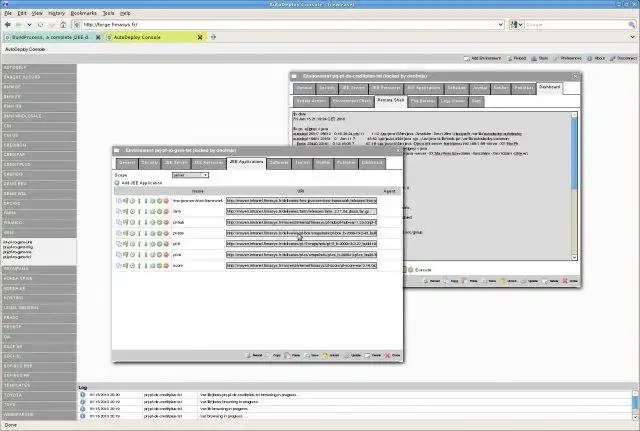640x431 pixels.
Task: Open the browser tab list dropdown
Action: point(633,37)
